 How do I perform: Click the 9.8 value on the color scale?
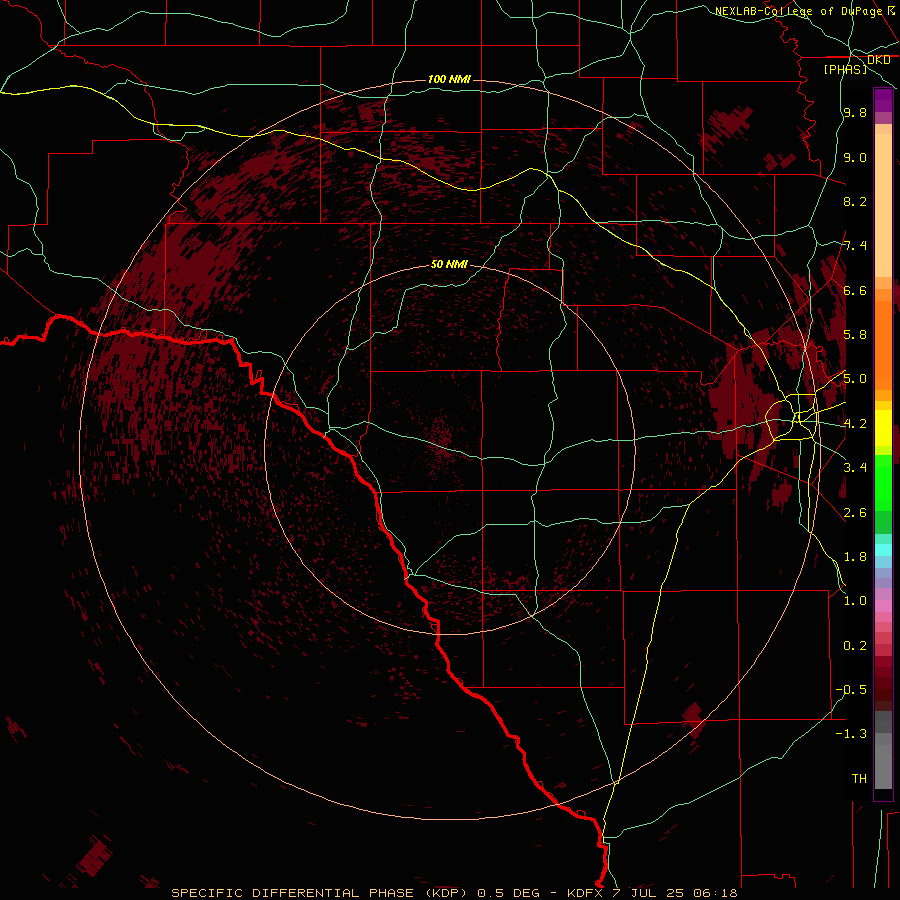click(x=855, y=112)
